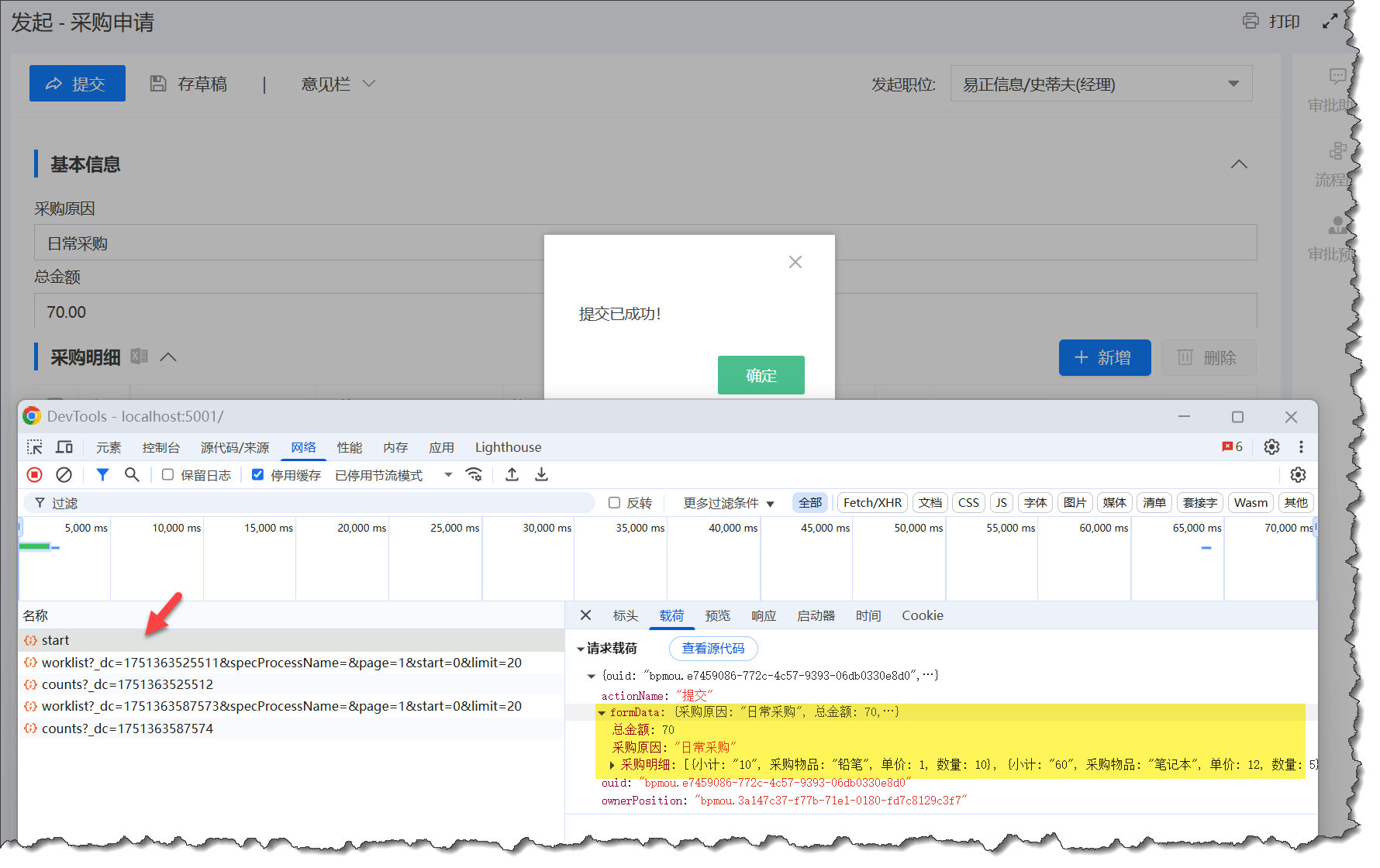The height and width of the screenshot is (868, 1380).
Task: Open the 控制台 panel tab
Action: tap(160, 447)
